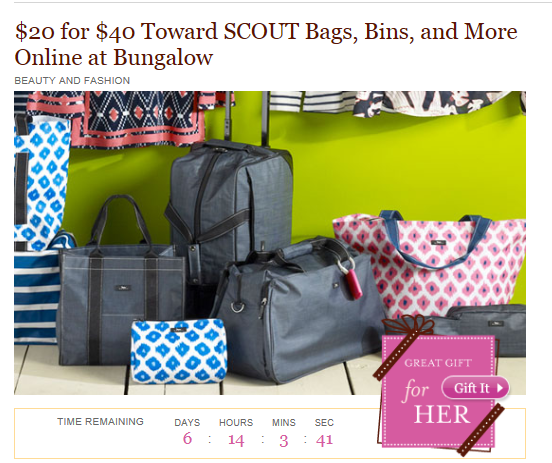Click the red luggage tag on duffel
This screenshot has width=552, height=463.
tap(353, 284)
